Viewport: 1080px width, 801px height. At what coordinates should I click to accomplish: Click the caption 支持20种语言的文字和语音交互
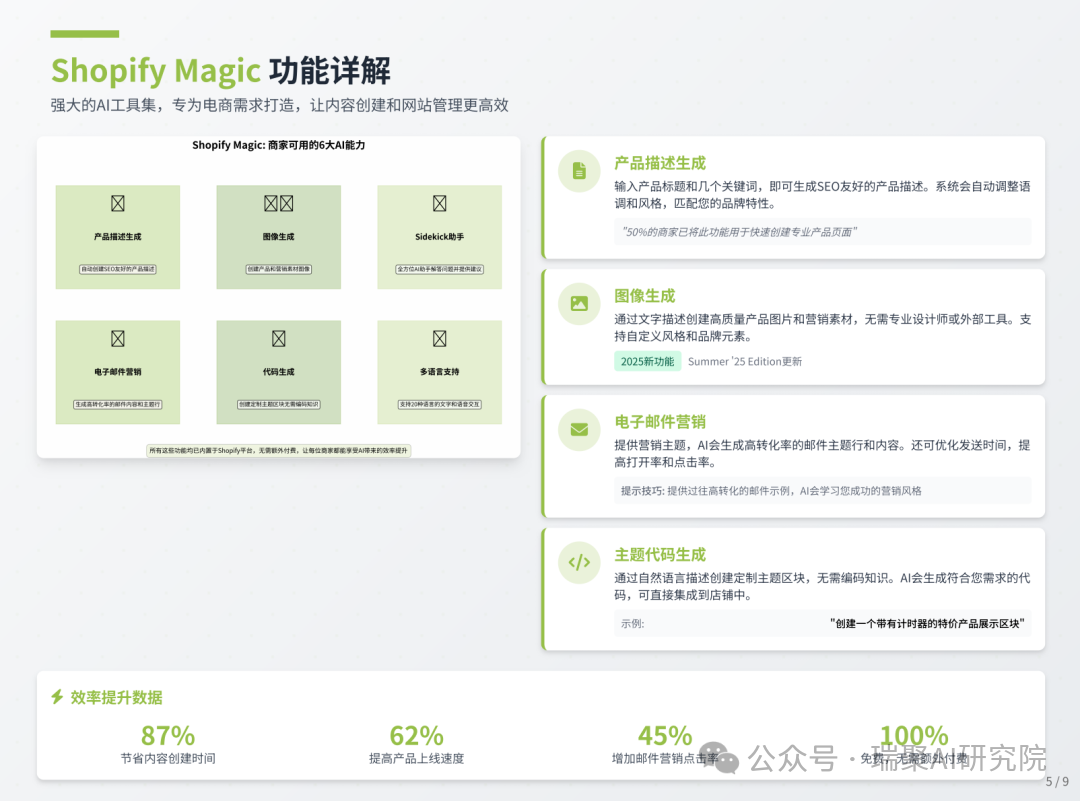point(439,404)
